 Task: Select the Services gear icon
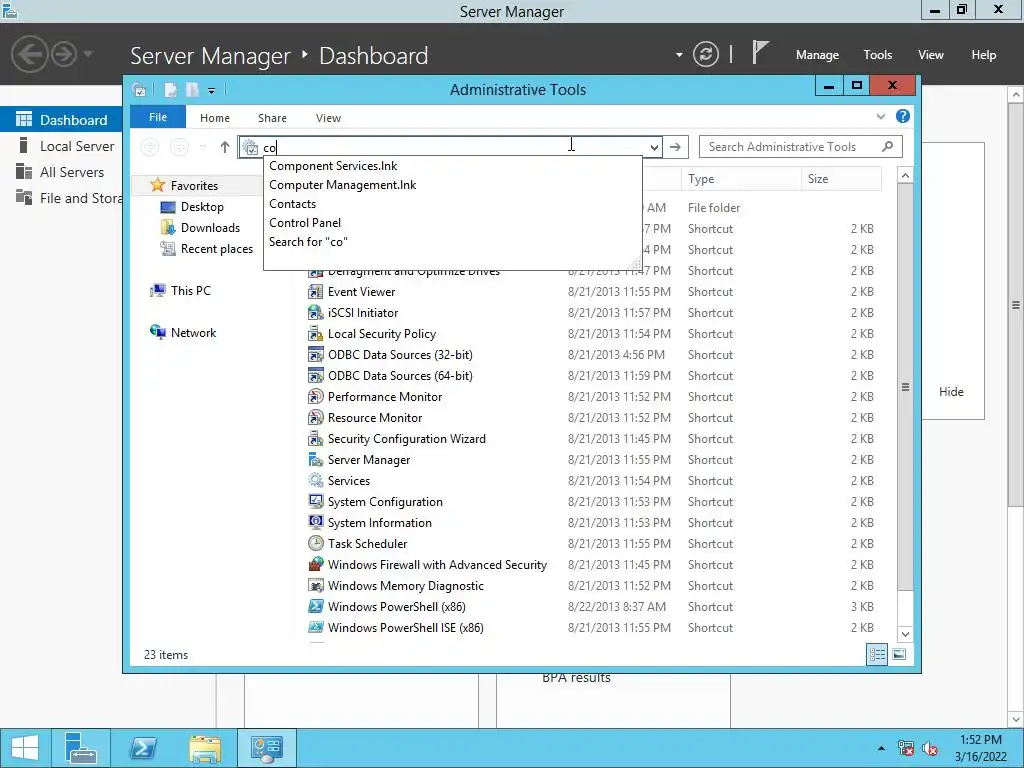coord(315,481)
